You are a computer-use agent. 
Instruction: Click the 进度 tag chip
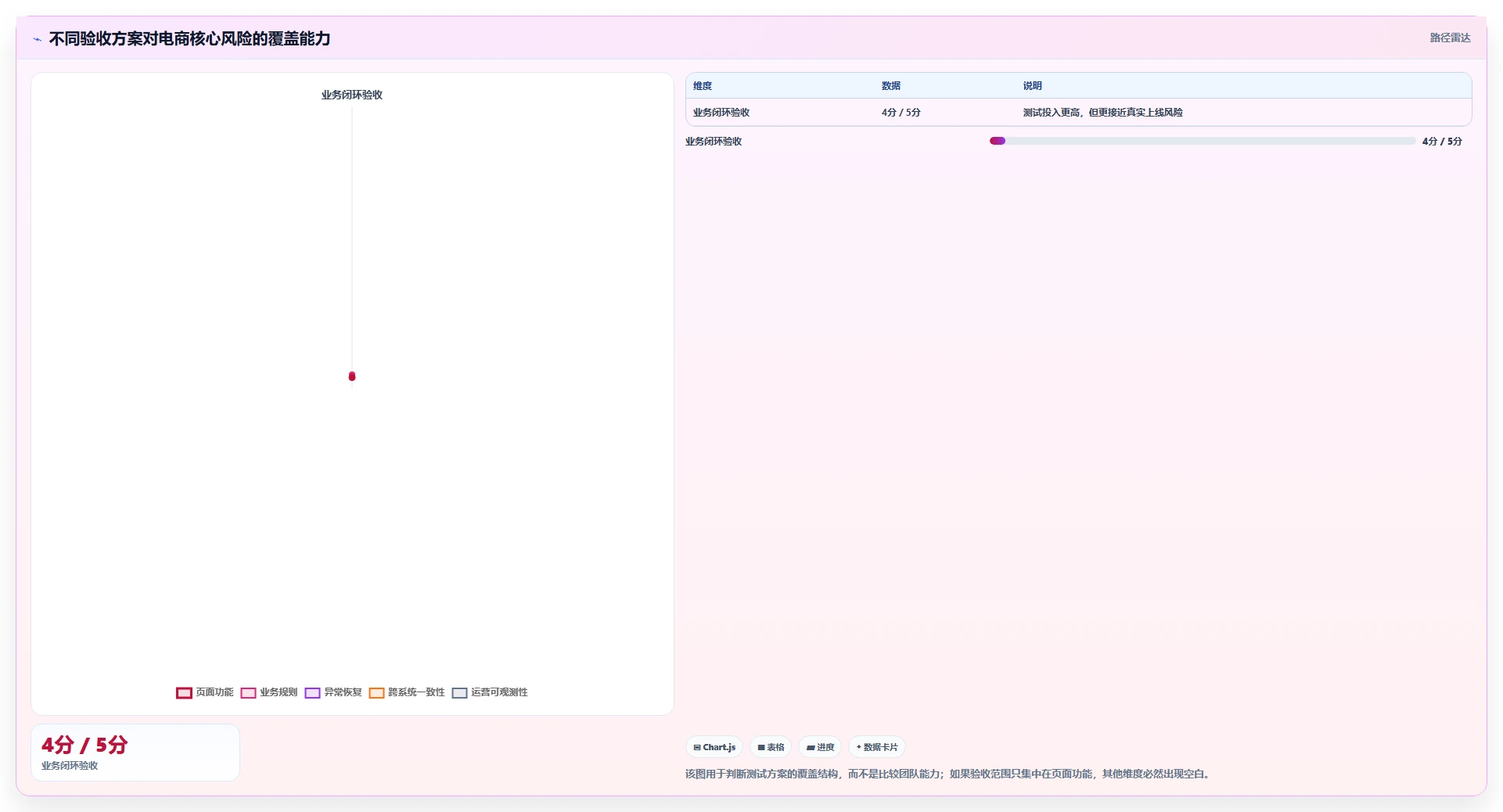point(820,747)
